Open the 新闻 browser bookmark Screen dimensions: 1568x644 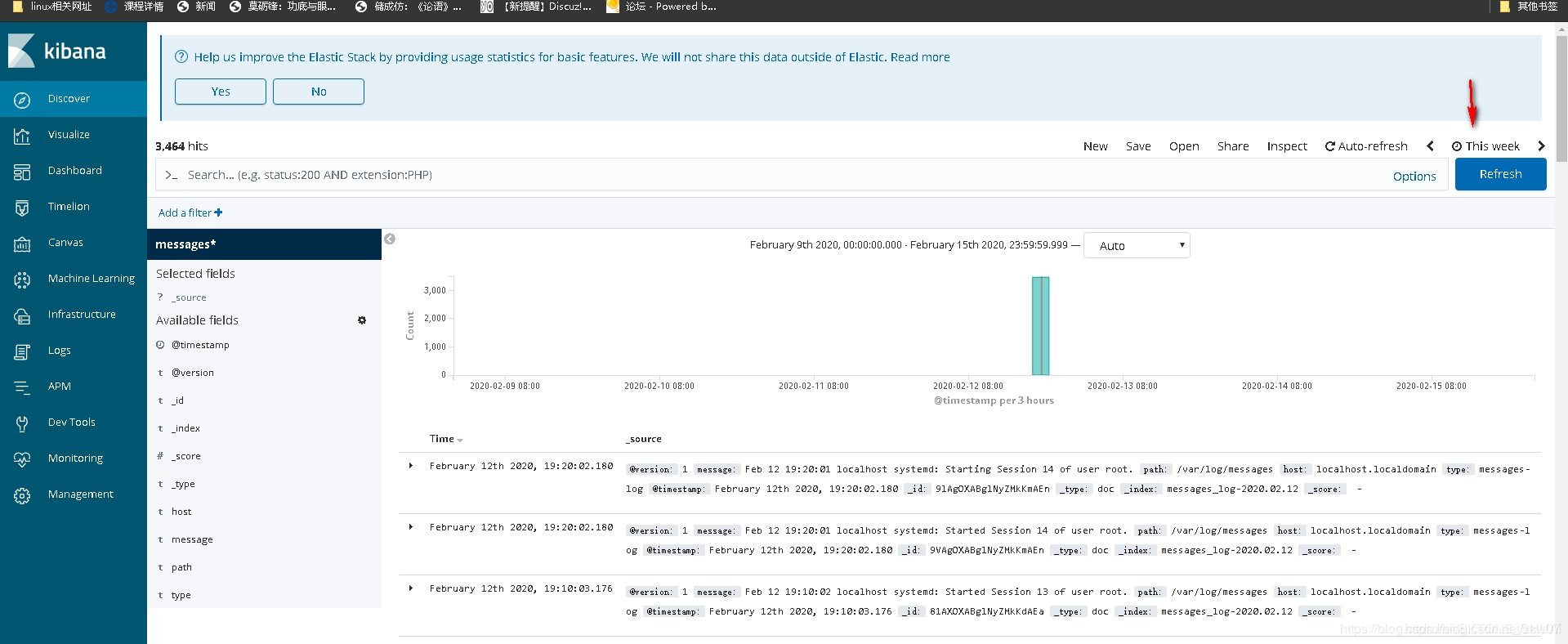click(x=197, y=7)
